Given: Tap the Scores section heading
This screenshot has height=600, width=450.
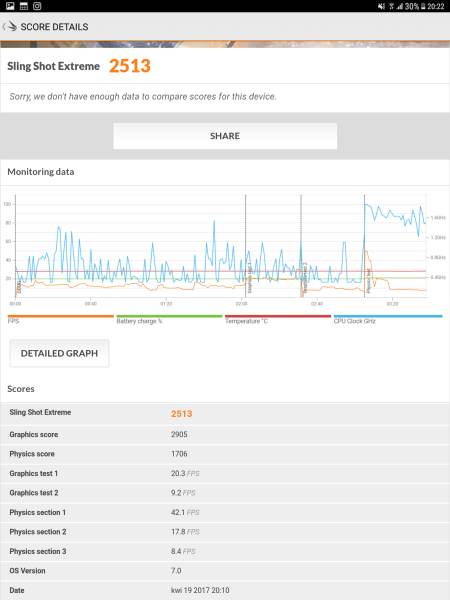Looking at the screenshot, I should 21,389.
